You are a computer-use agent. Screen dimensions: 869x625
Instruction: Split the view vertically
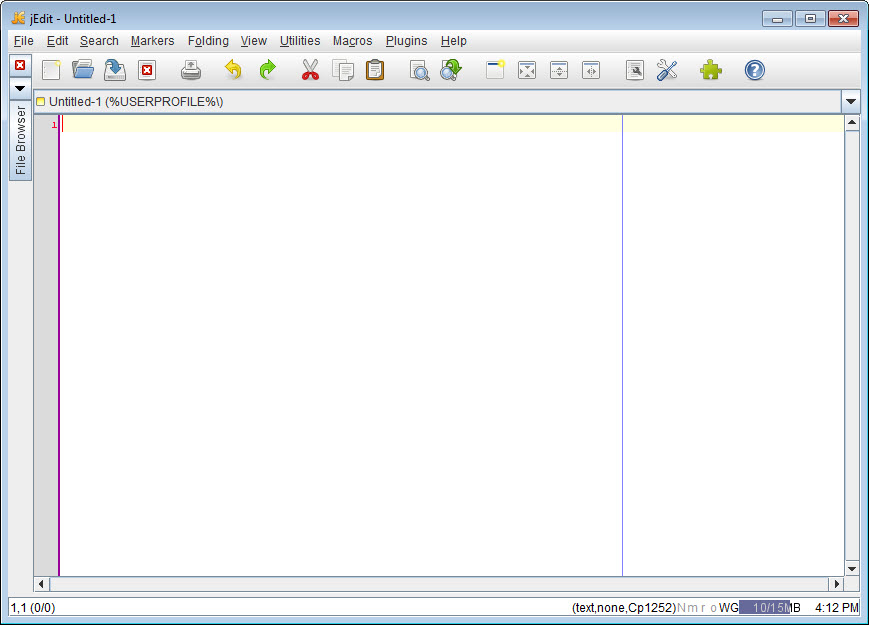591,70
